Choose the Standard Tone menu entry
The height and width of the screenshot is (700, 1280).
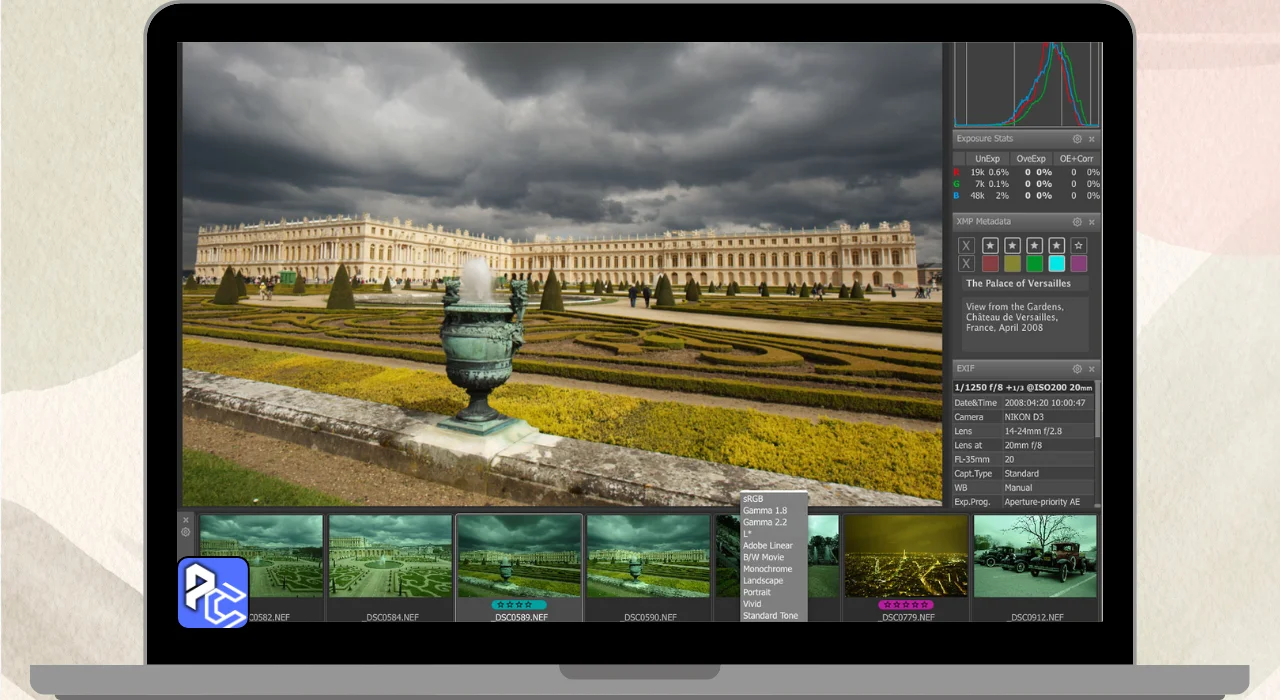(x=770, y=616)
